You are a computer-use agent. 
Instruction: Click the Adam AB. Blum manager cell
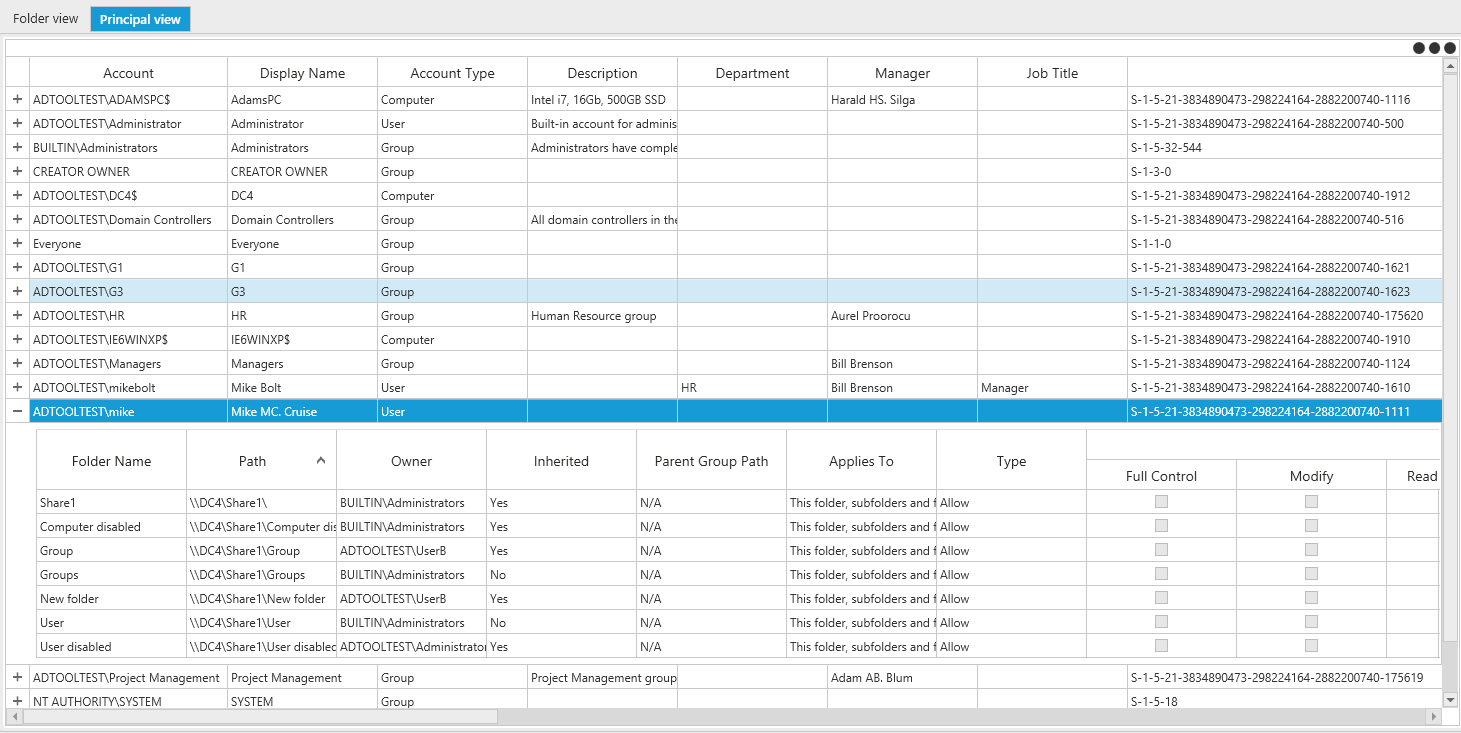[902, 678]
